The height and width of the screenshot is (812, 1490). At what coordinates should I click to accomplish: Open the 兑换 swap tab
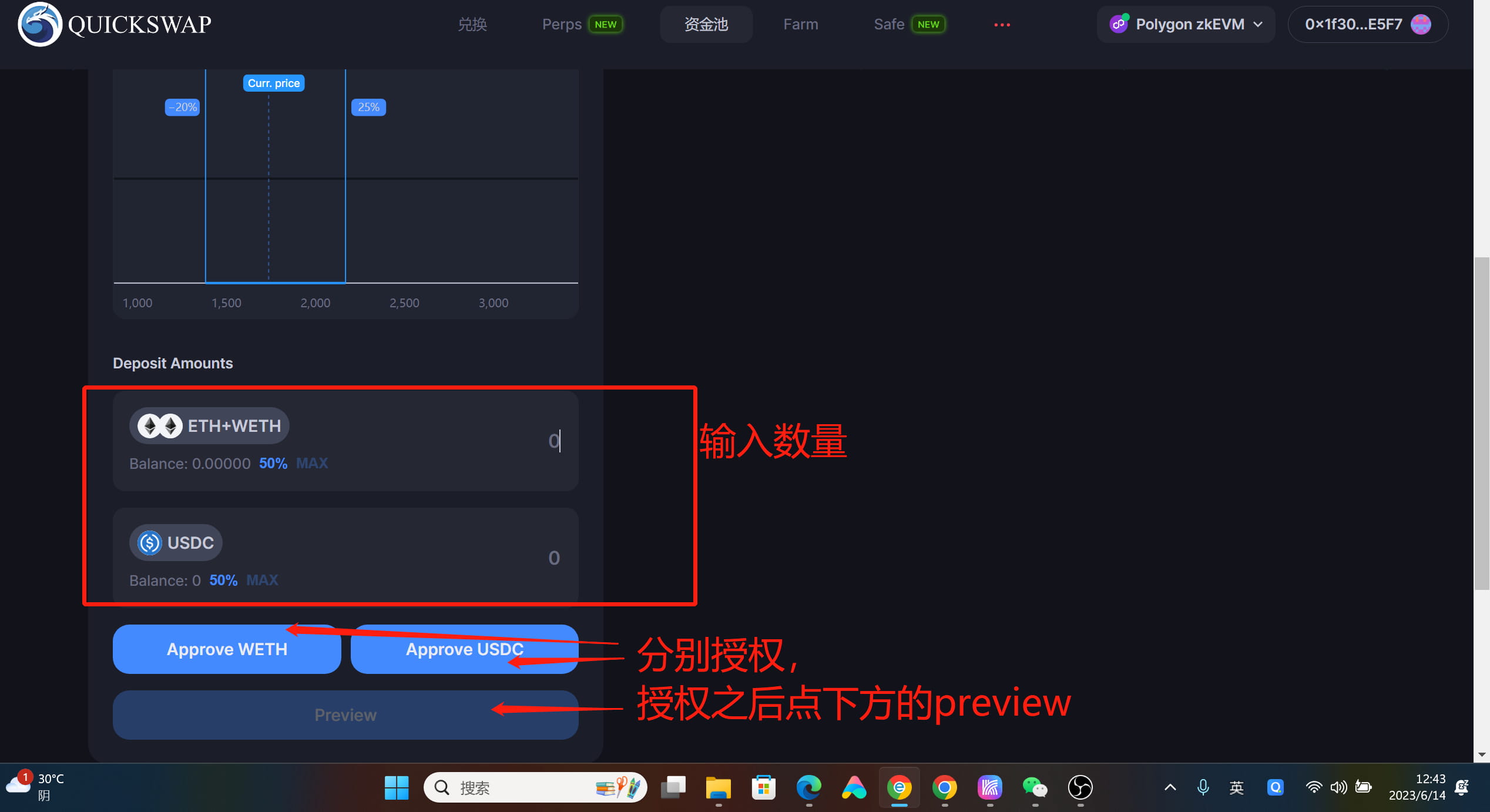[472, 24]
